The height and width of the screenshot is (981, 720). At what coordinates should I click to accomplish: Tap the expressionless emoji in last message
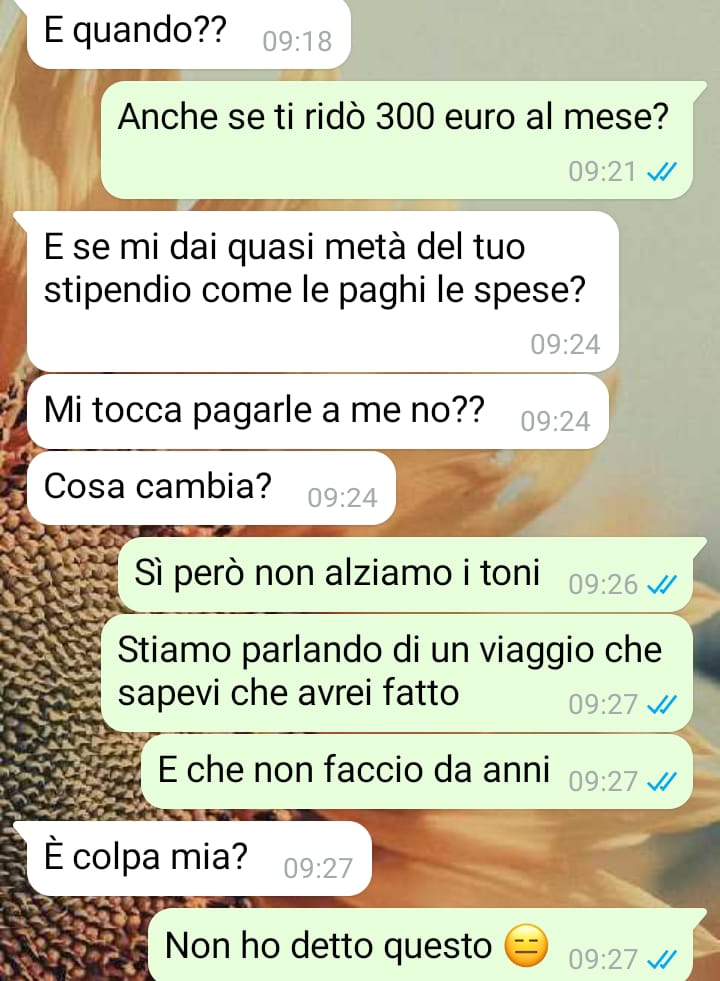tap(526, 946)
